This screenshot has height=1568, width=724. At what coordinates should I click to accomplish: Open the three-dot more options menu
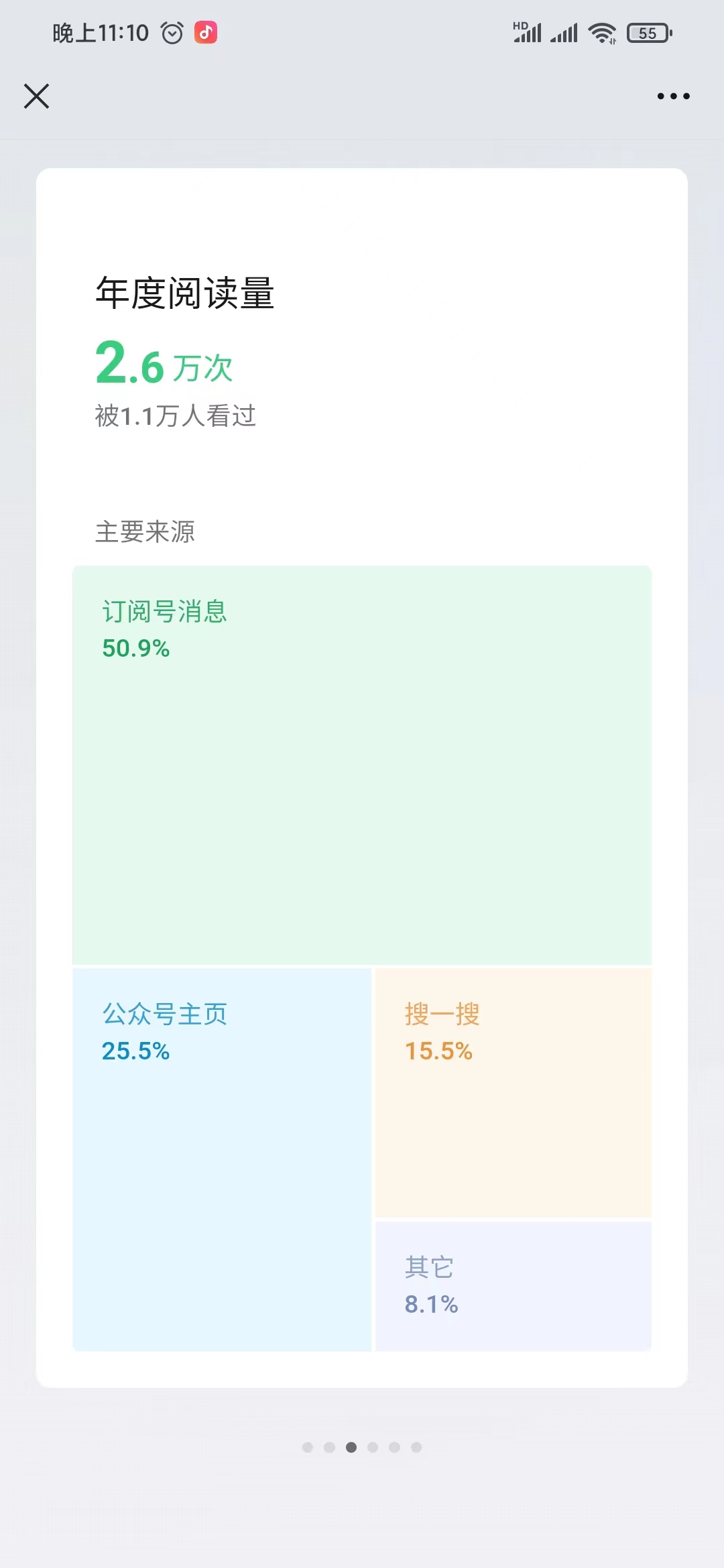(673, 96)
